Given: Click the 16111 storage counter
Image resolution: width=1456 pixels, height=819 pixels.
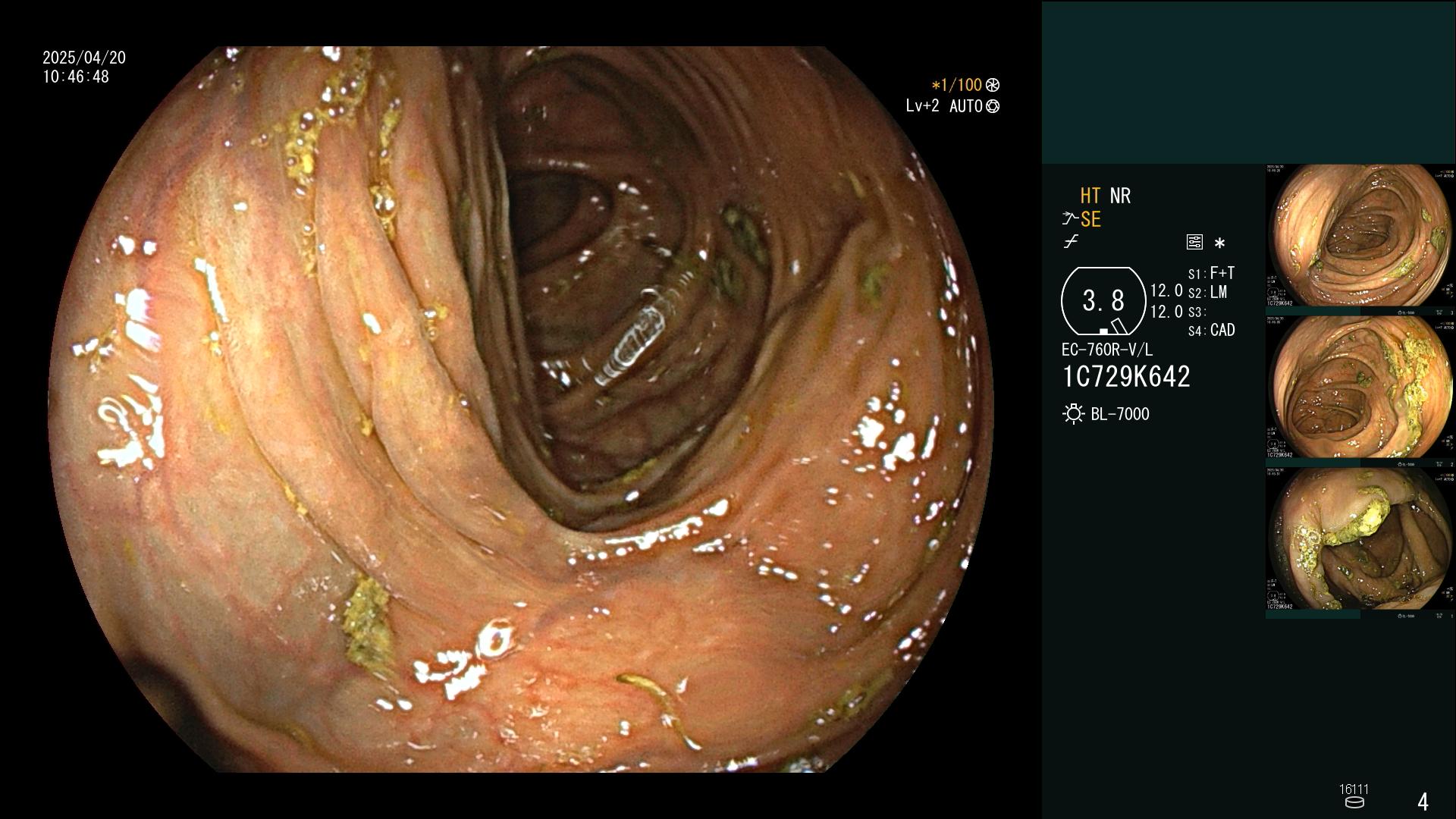Looking at the screenshot, I should coord(1354,789).
